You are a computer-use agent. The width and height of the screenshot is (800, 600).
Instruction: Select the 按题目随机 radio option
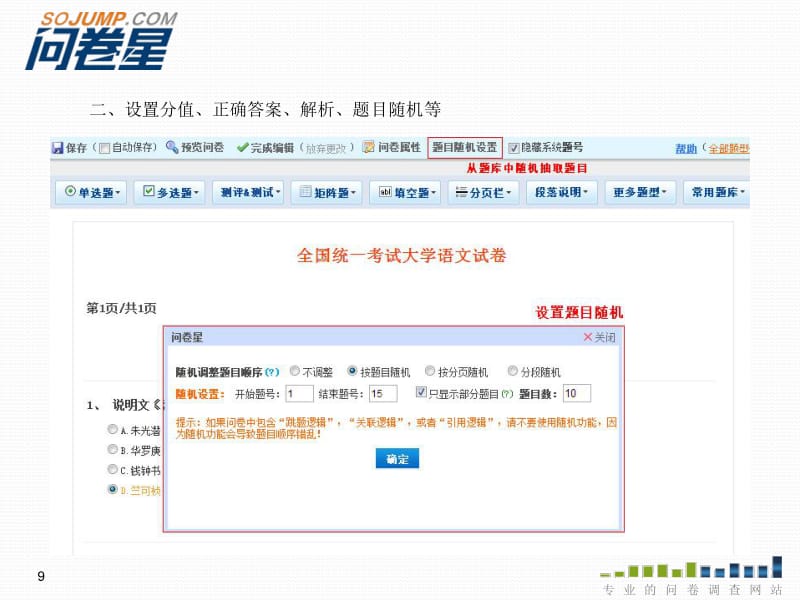(352, 371)
